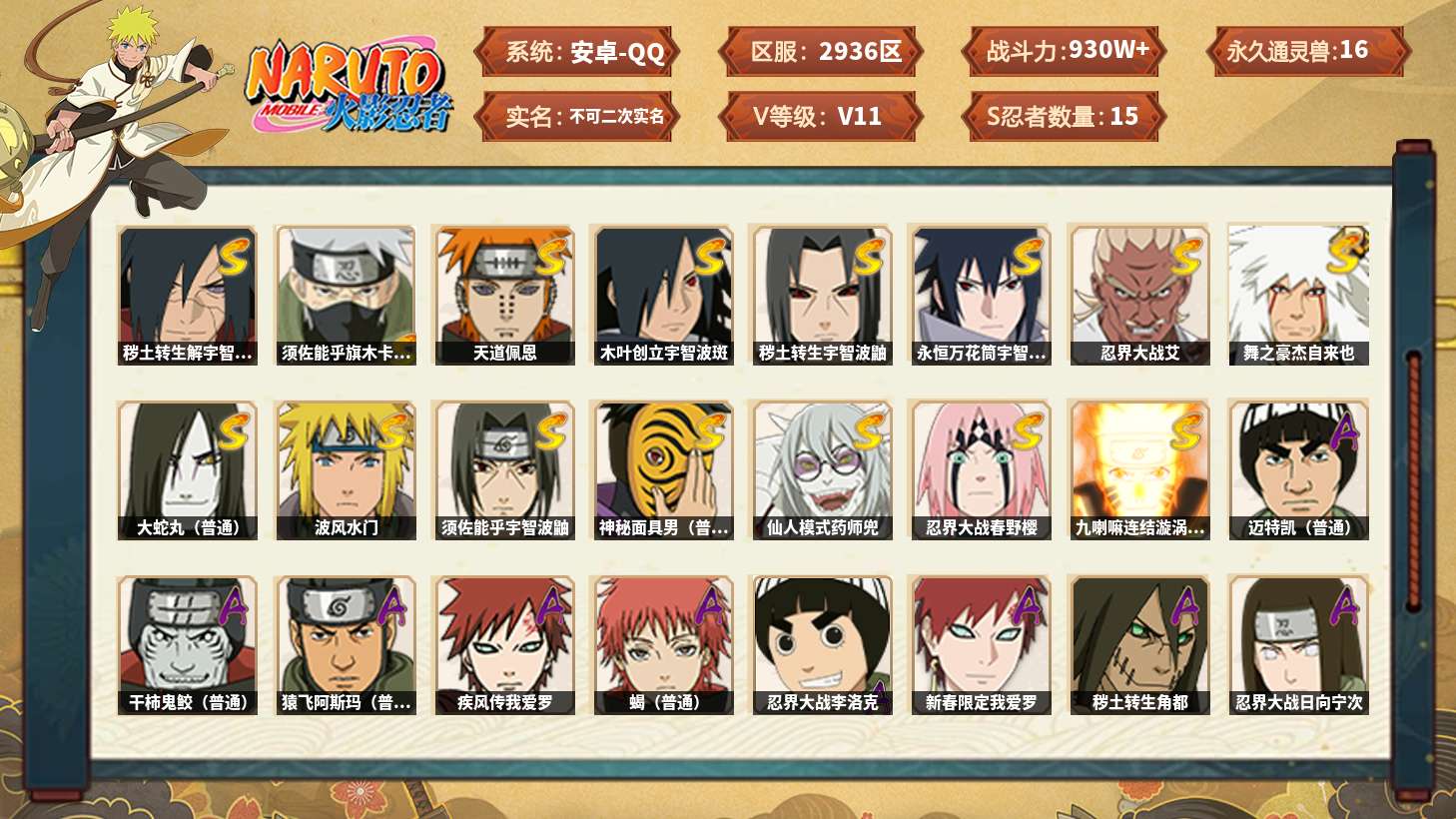Image resolution: width=1456 pixels, height=819 pixels.
Task: Select the 忍界大战李洛克 ninja card
Action: (x=822, y=645)
